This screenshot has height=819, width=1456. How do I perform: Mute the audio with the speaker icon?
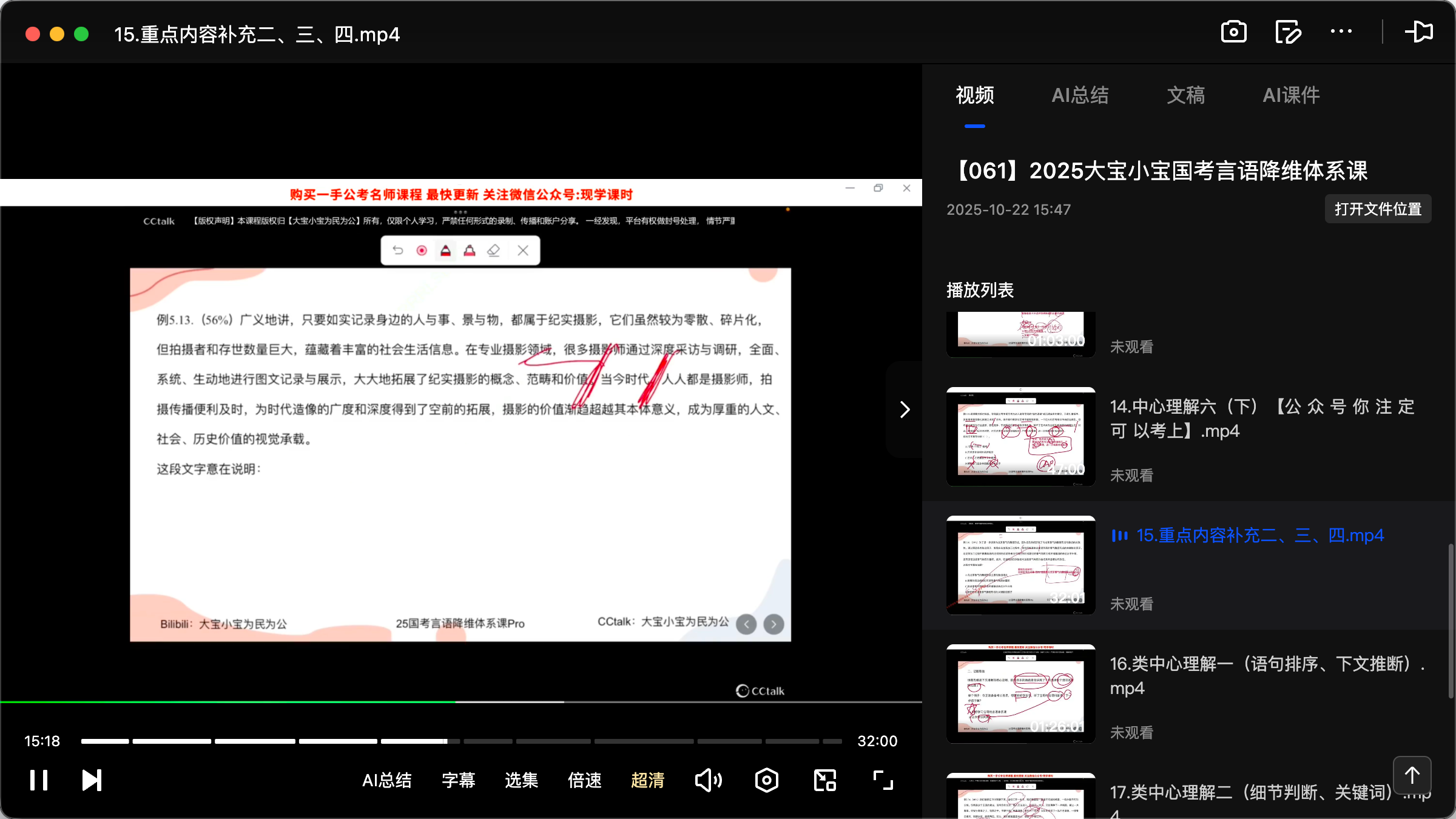[708, 780]
